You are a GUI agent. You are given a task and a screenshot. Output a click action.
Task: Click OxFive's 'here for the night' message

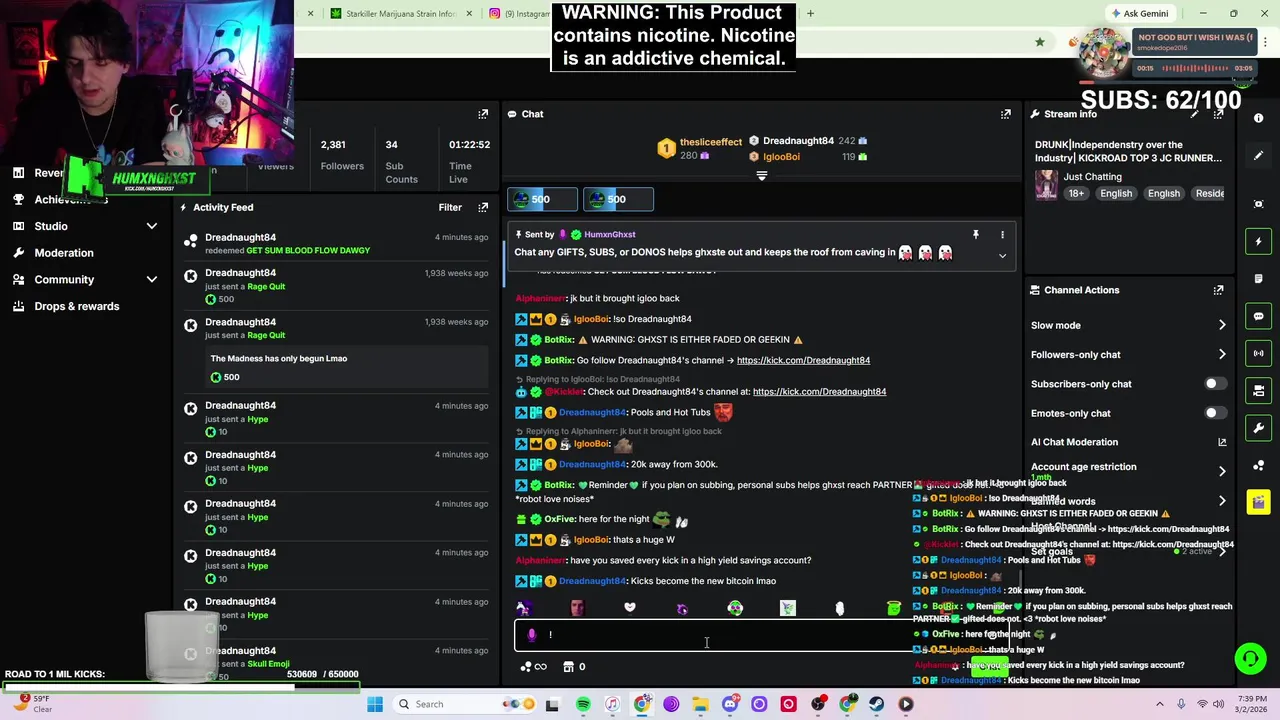point(600,519)
